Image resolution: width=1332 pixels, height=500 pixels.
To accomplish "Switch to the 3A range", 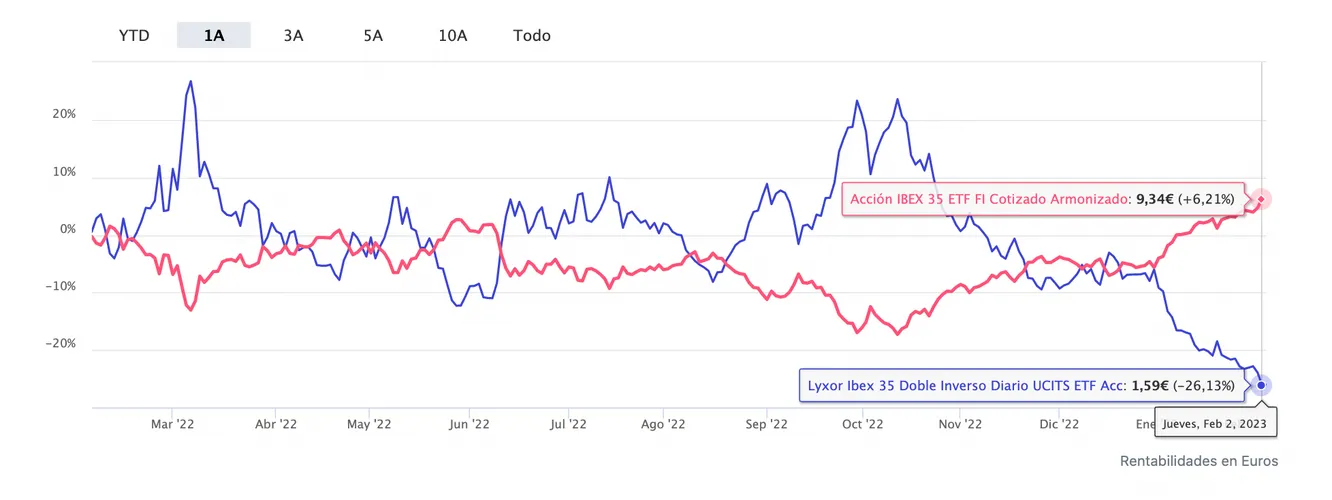I will pyautogui.click(x=293, y=35).
